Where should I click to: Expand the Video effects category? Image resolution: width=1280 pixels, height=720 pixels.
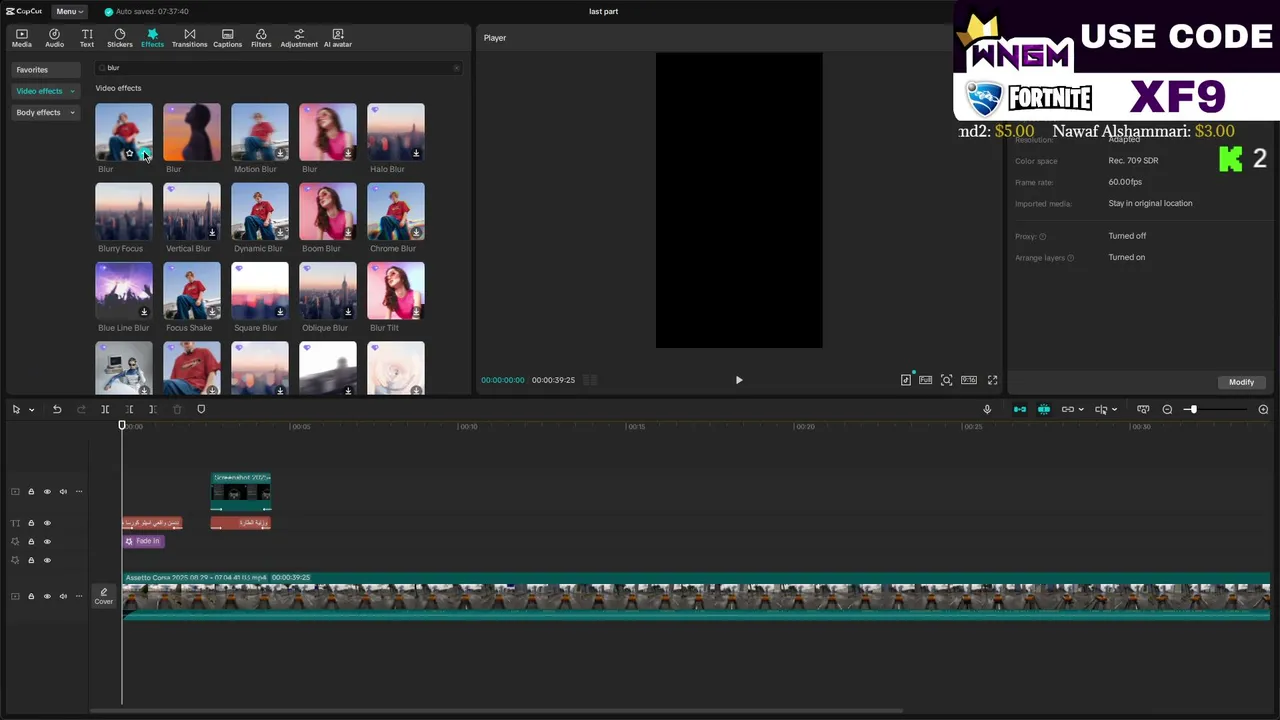point(45,91)
